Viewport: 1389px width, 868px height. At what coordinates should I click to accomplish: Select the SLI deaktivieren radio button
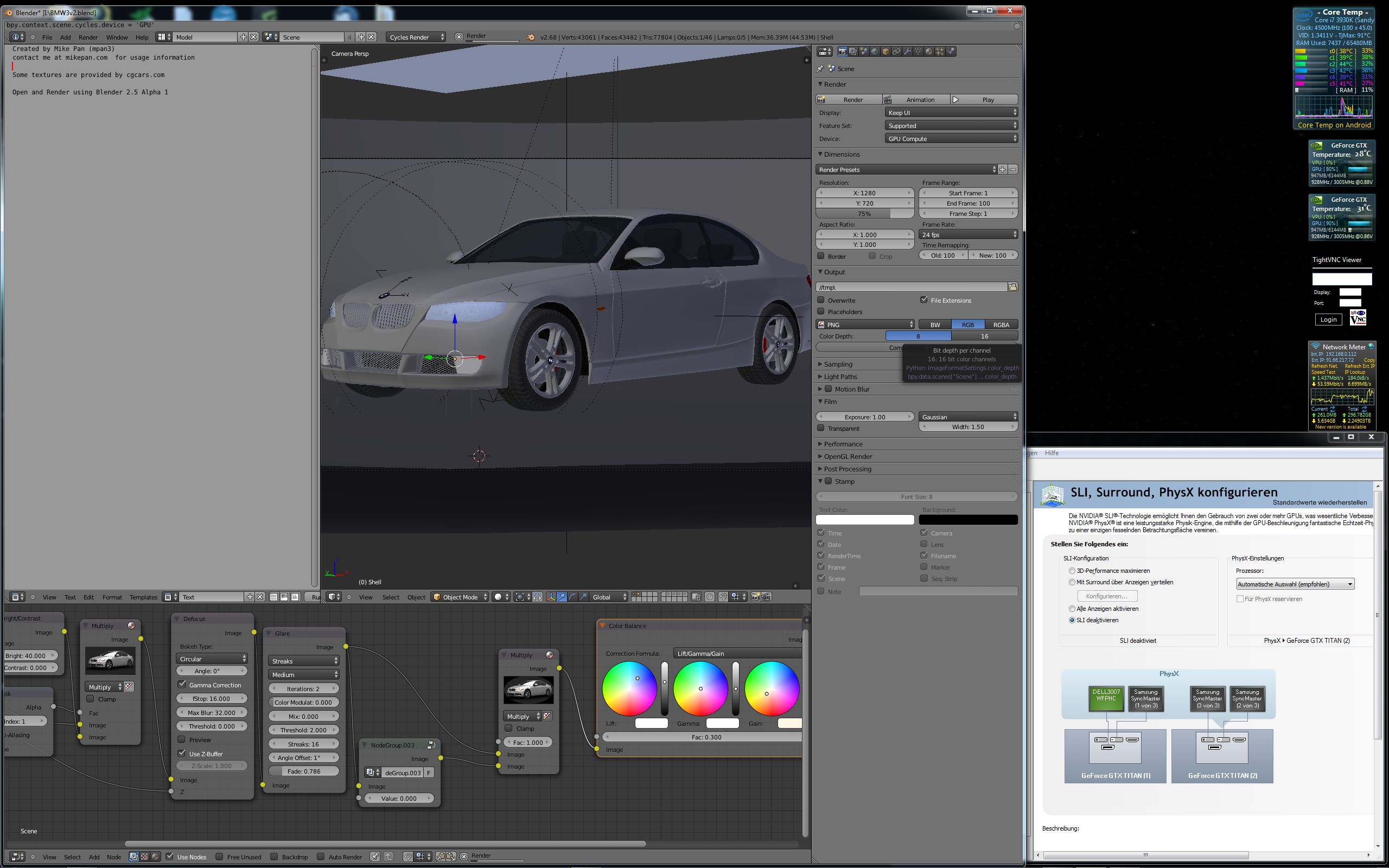1072,620
